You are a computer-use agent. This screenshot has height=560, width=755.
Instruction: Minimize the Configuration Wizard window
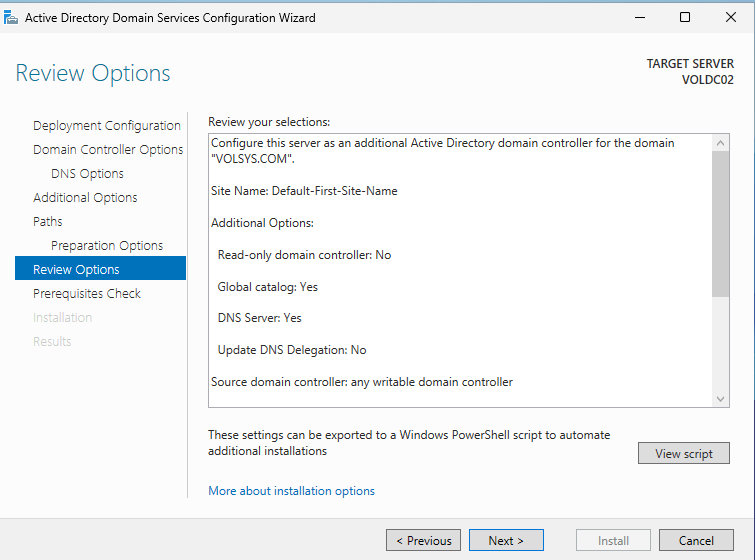click(x=640, y=17)
